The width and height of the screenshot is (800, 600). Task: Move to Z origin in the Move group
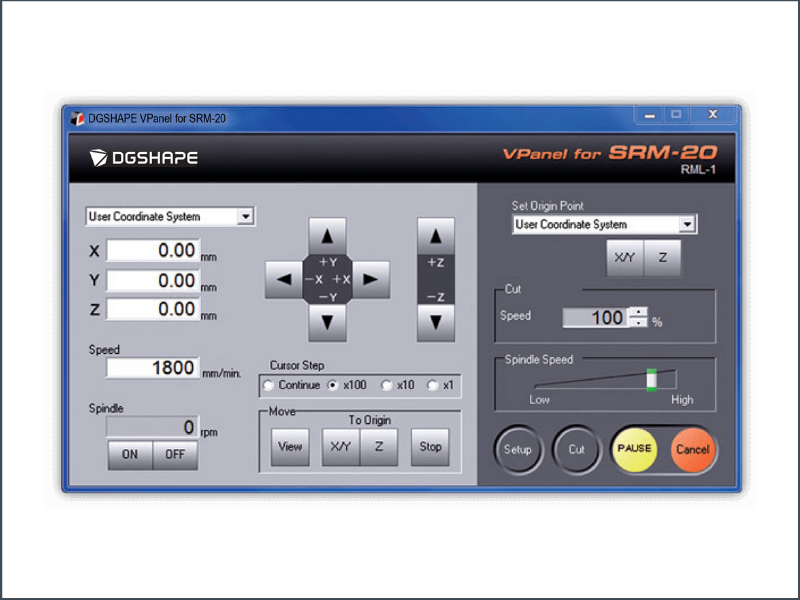[x=379, y=447]
